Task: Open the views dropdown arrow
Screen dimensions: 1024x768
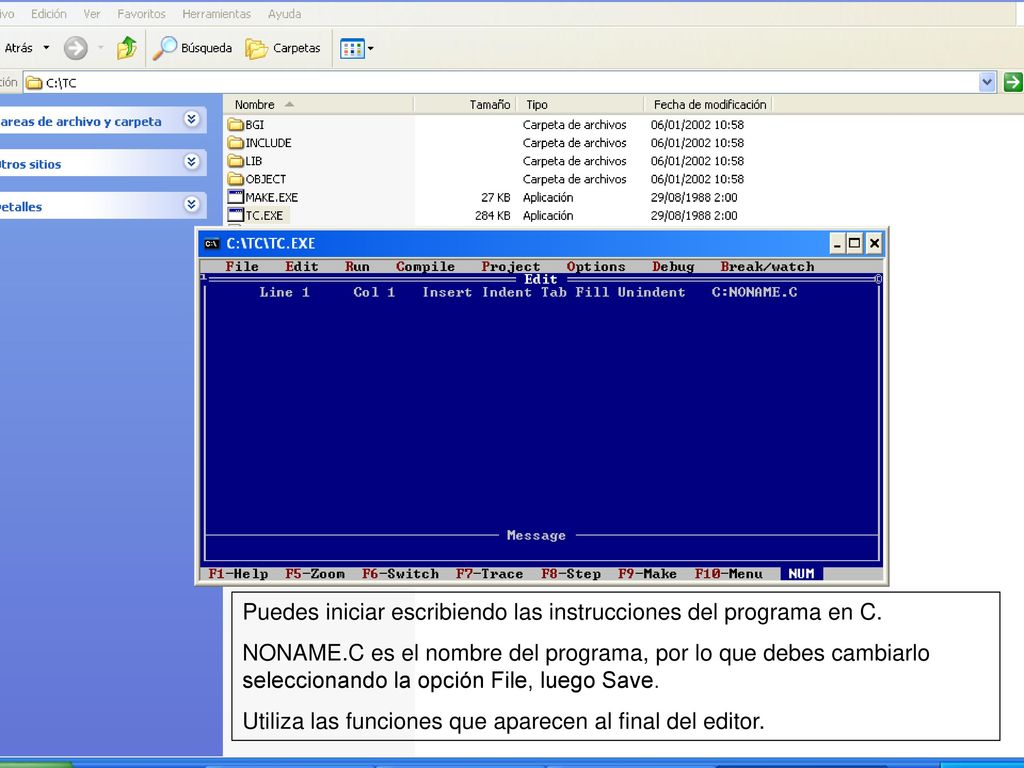Action: [x=371, y=48]
